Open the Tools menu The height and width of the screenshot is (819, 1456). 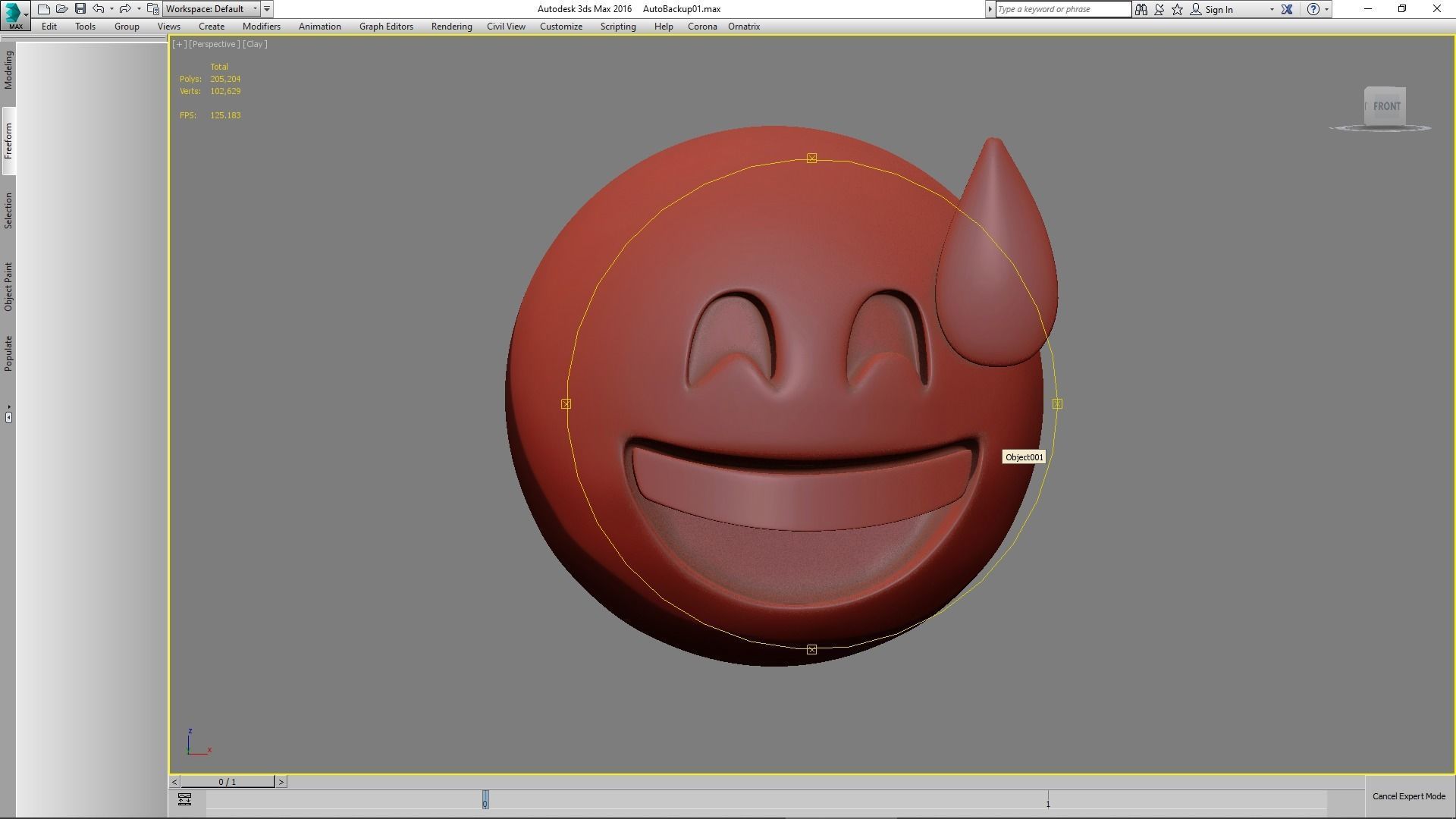pyautogui.click(x=85, y=26)
